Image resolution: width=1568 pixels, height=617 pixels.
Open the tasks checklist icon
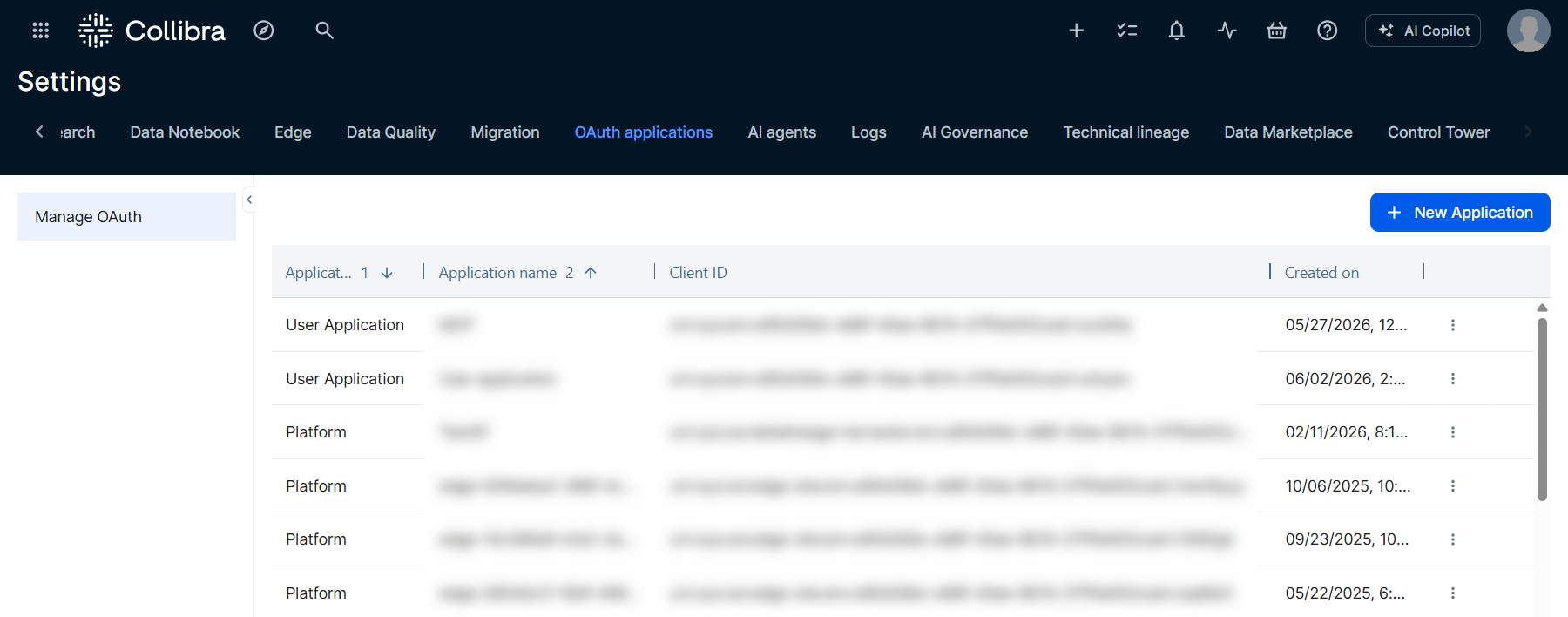[x=1127, y=31]
